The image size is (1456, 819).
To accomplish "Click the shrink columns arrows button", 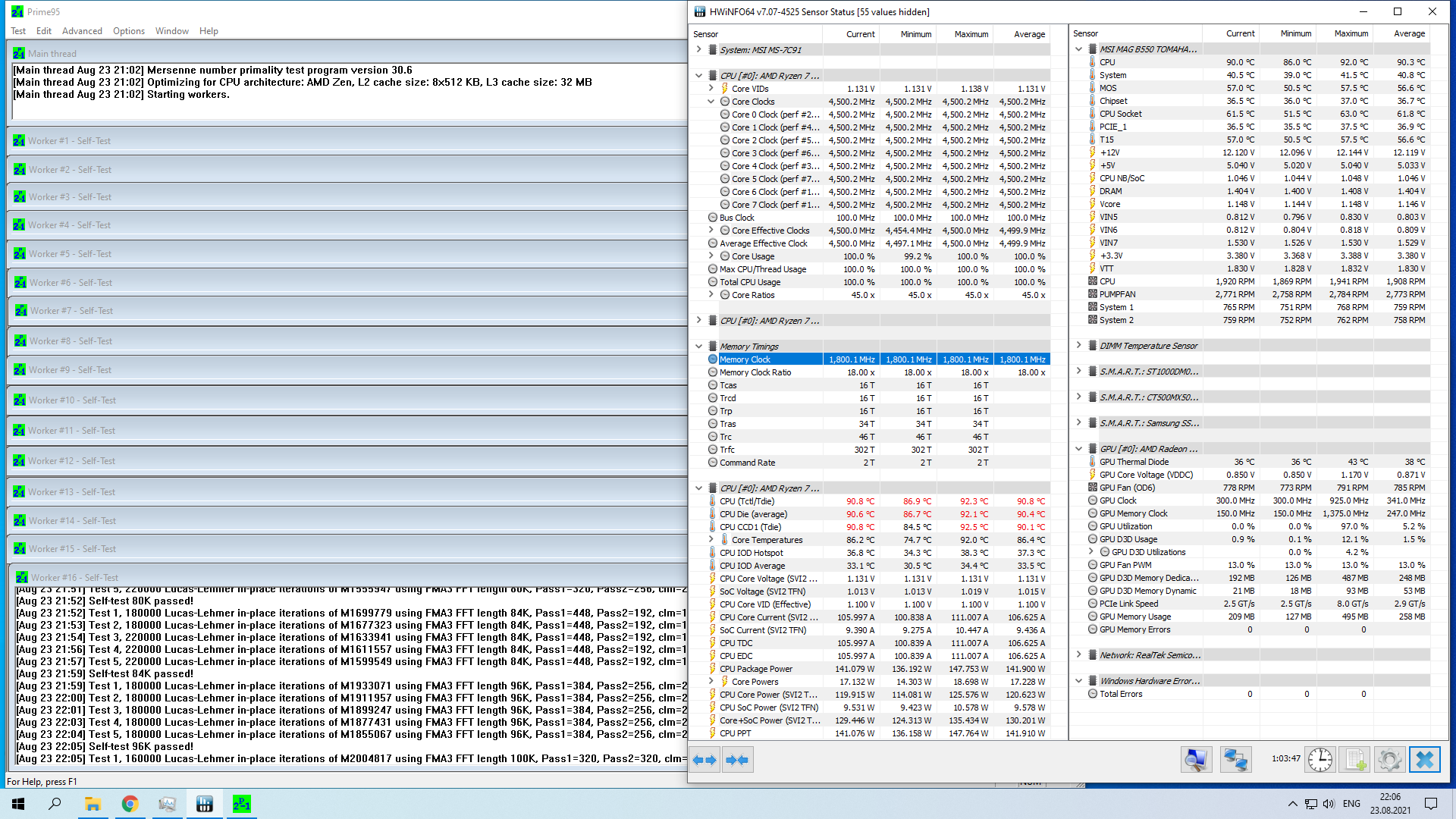I will pyautogui.click(x=737, y=760).
